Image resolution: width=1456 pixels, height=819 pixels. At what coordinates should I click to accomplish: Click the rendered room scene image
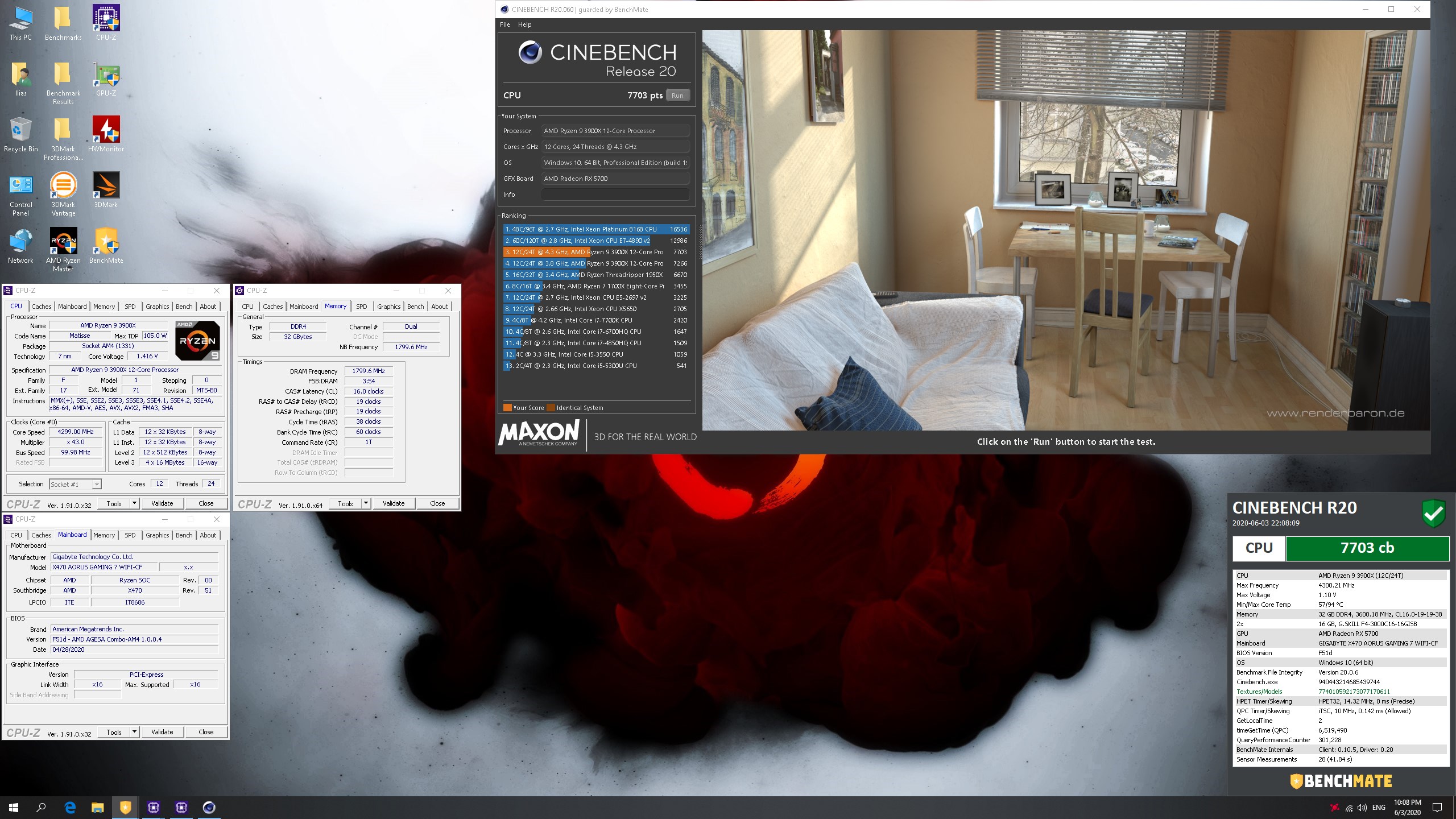(x=1066, y=230)
